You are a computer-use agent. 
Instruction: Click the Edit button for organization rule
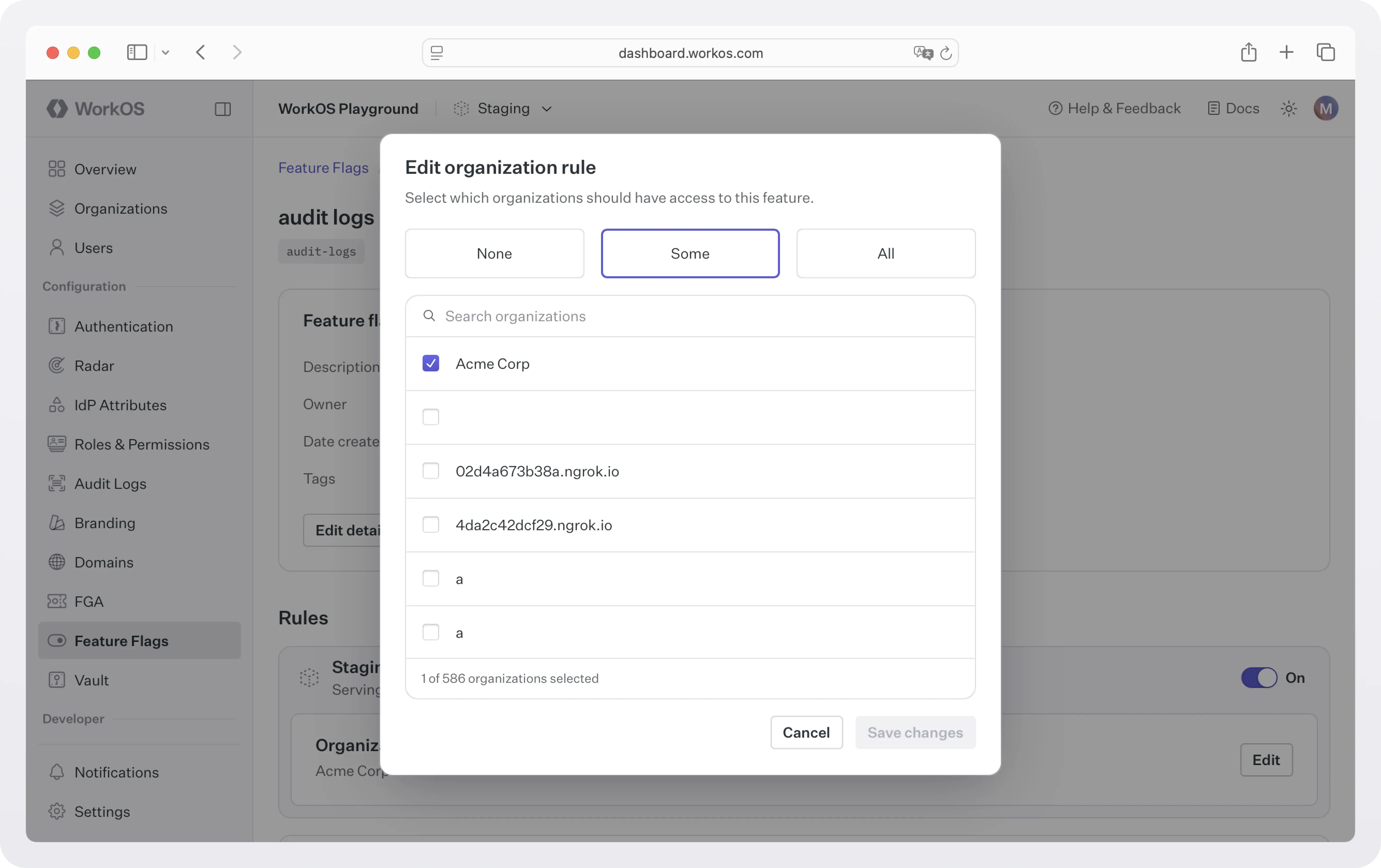(1266, 760)
